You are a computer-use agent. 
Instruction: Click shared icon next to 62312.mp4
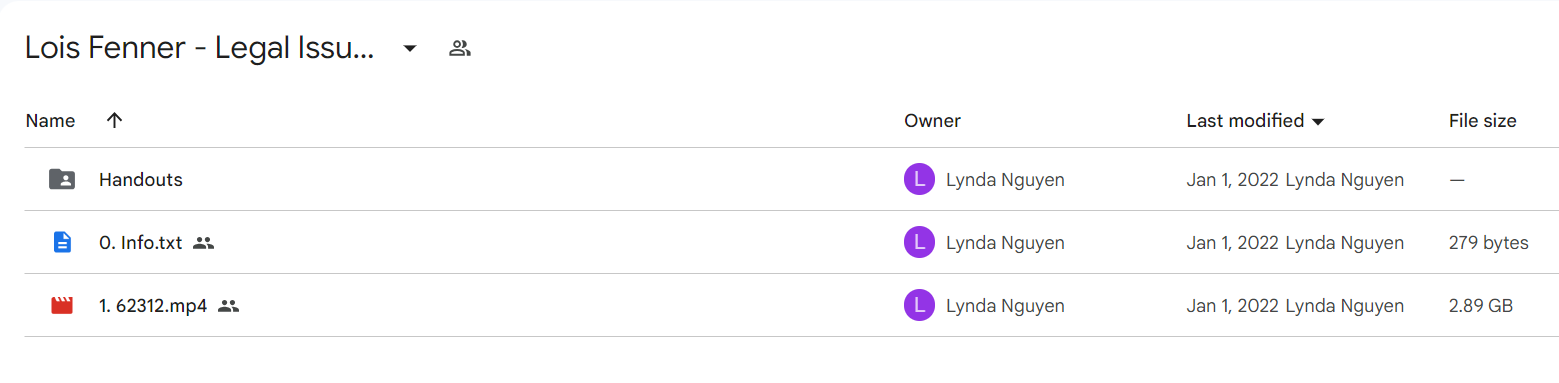228,306
